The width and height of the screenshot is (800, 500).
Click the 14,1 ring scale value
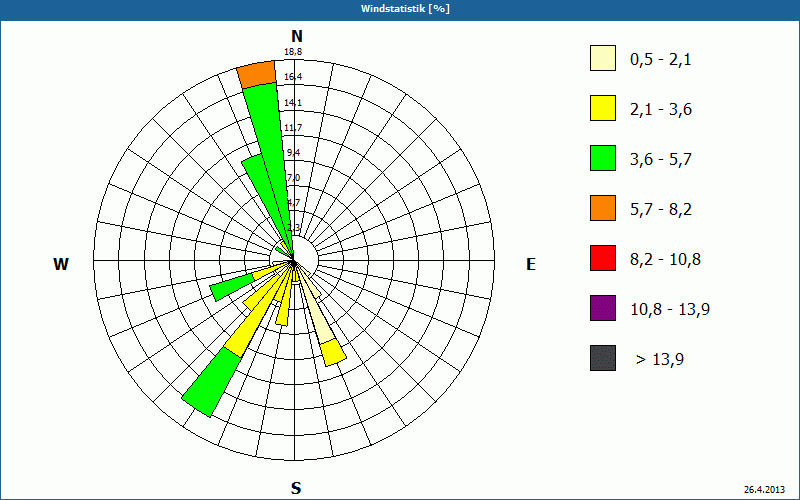(x=293, y=103)
